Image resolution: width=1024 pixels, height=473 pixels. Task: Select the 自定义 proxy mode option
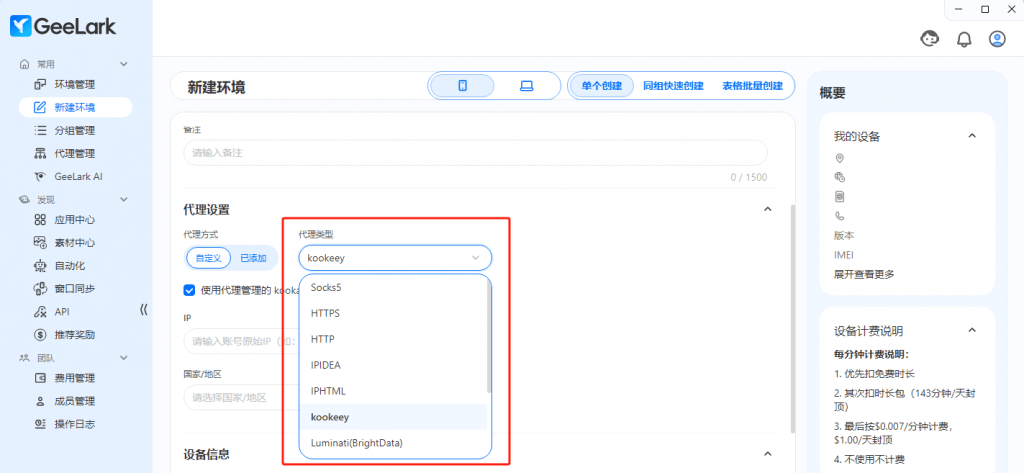(208, 258)
